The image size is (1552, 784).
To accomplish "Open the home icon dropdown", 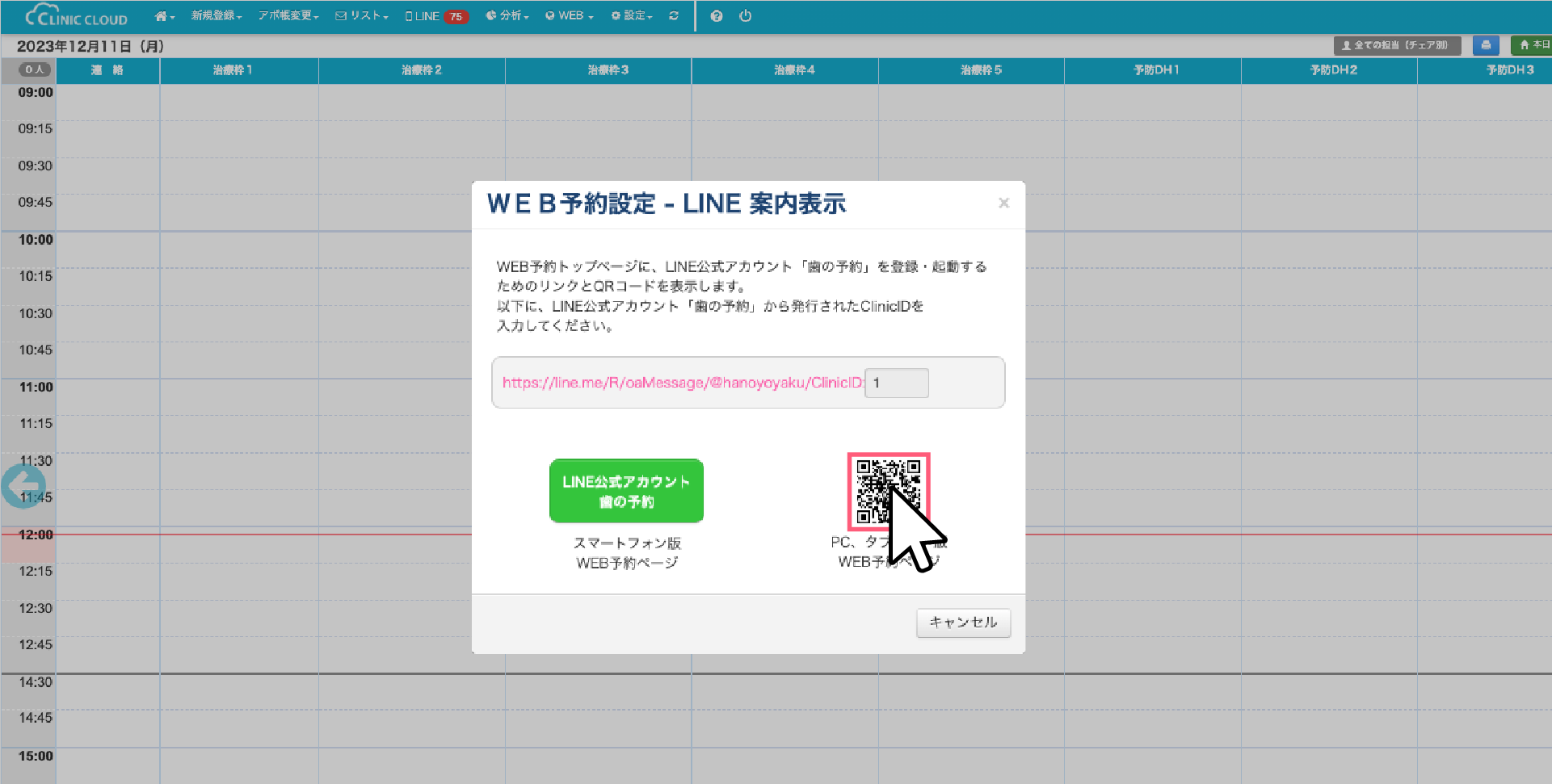I will (x=164, y=16).
